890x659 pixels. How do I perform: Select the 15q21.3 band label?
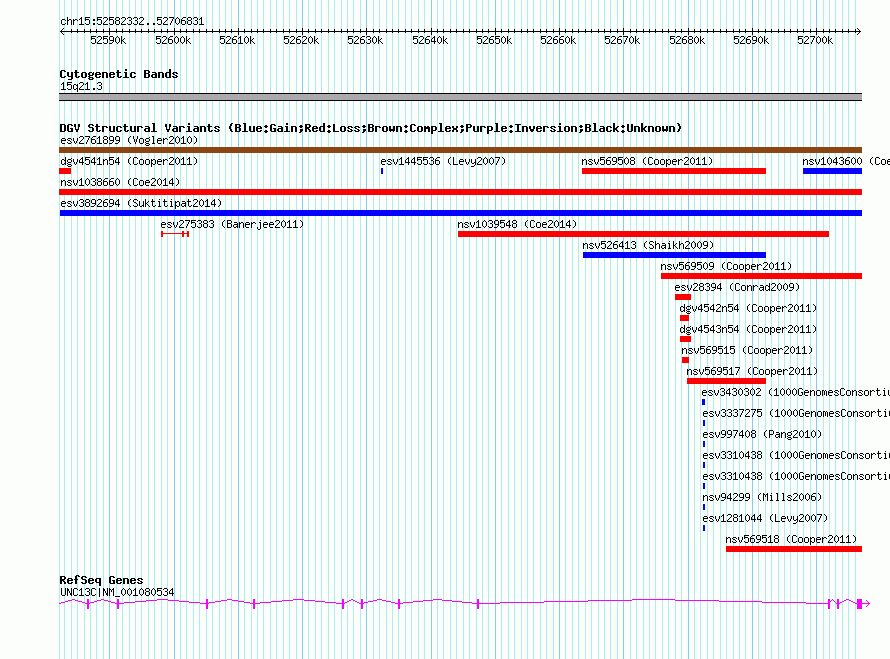[x=81, y=86]
